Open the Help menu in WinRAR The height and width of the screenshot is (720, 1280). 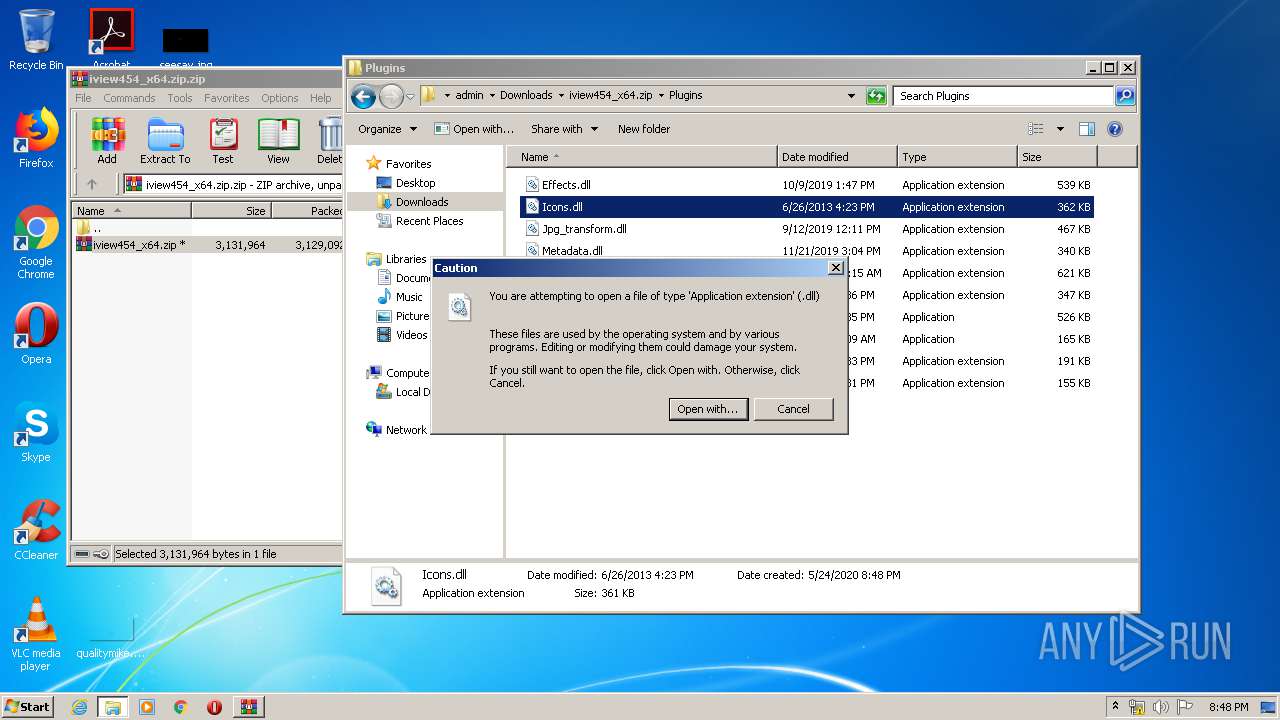pyautogui.click(x=320, y=98)
